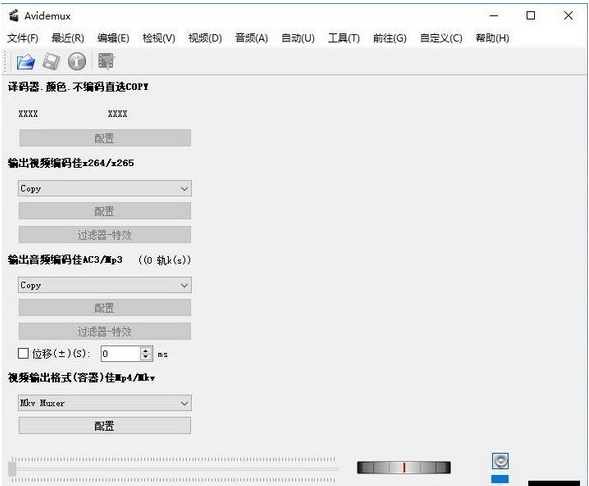Open a video file with the folder icon

point(26,61)
